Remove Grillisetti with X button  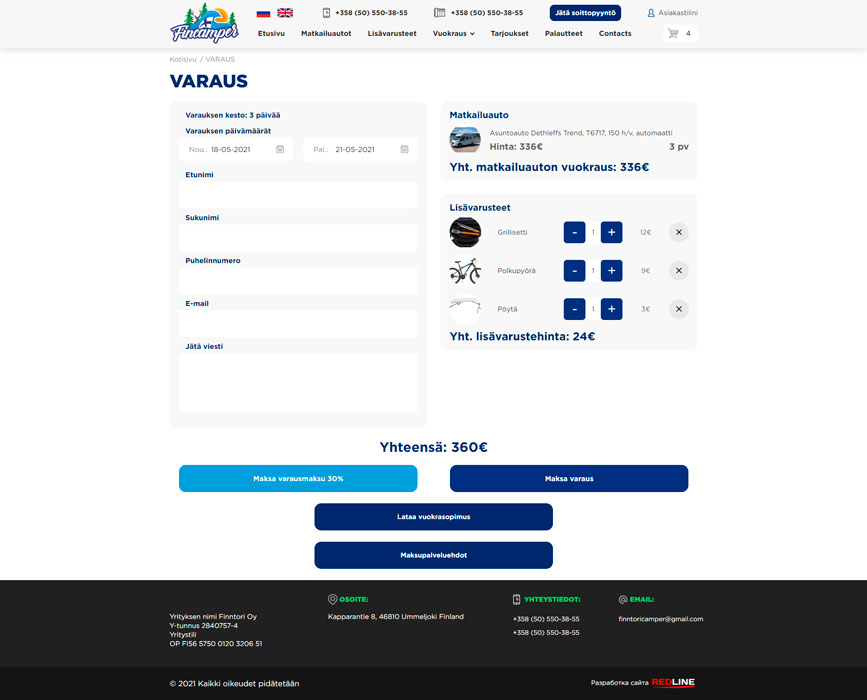678,232
